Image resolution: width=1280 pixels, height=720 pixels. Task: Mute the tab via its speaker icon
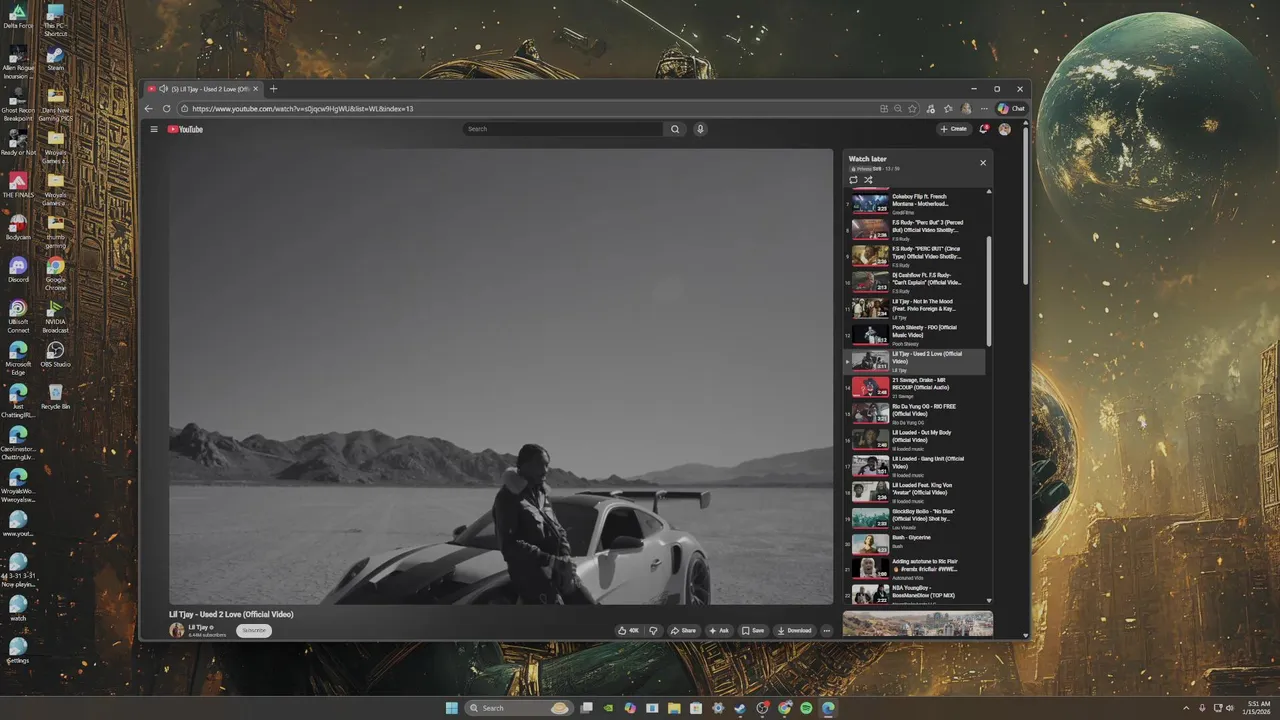tap(163, 89)
